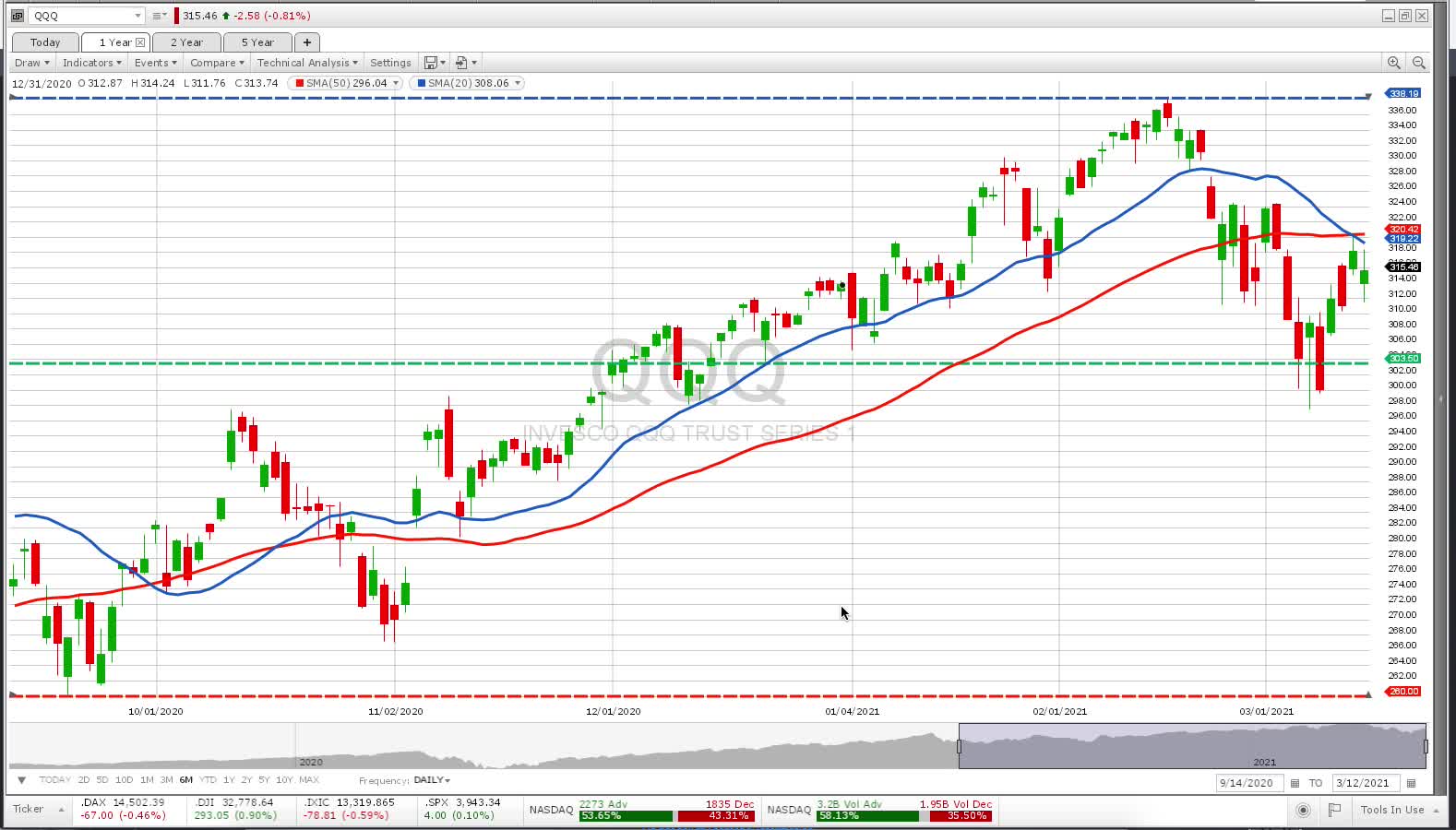The height and width of the screenshot is (830, 1456).
Task: Open the Draw menu
Action: 31,63
